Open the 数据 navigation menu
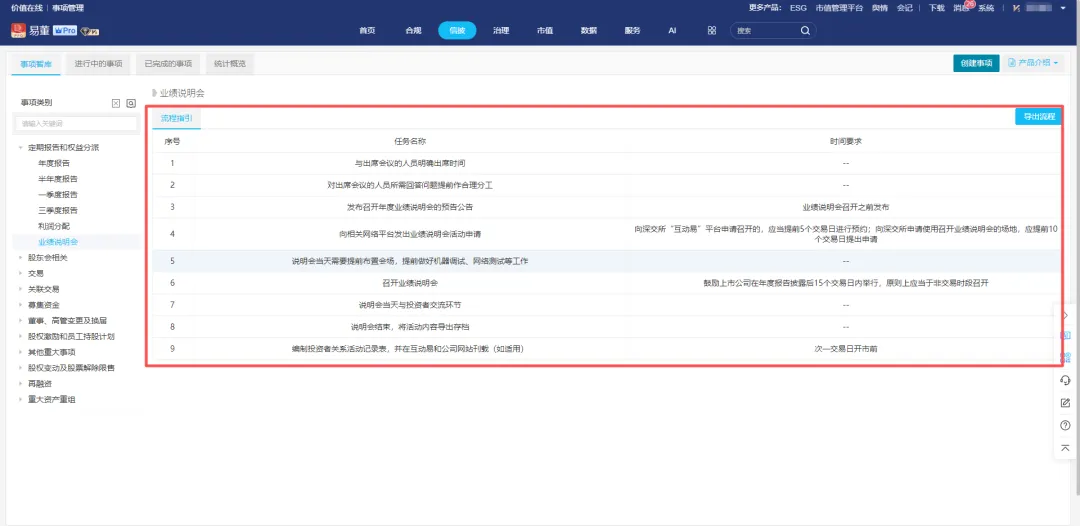Screen dimensions: 1080x526 [589, 31]
